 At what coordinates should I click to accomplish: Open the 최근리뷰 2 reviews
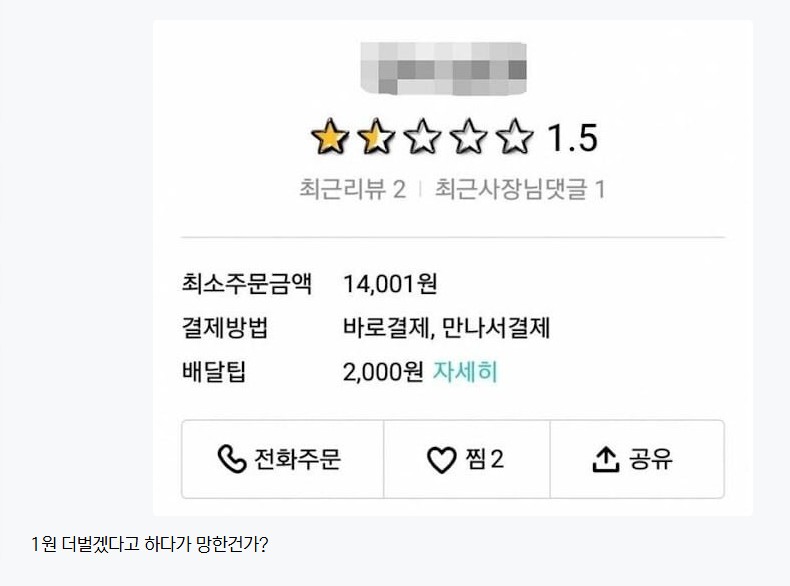[352, 189]
